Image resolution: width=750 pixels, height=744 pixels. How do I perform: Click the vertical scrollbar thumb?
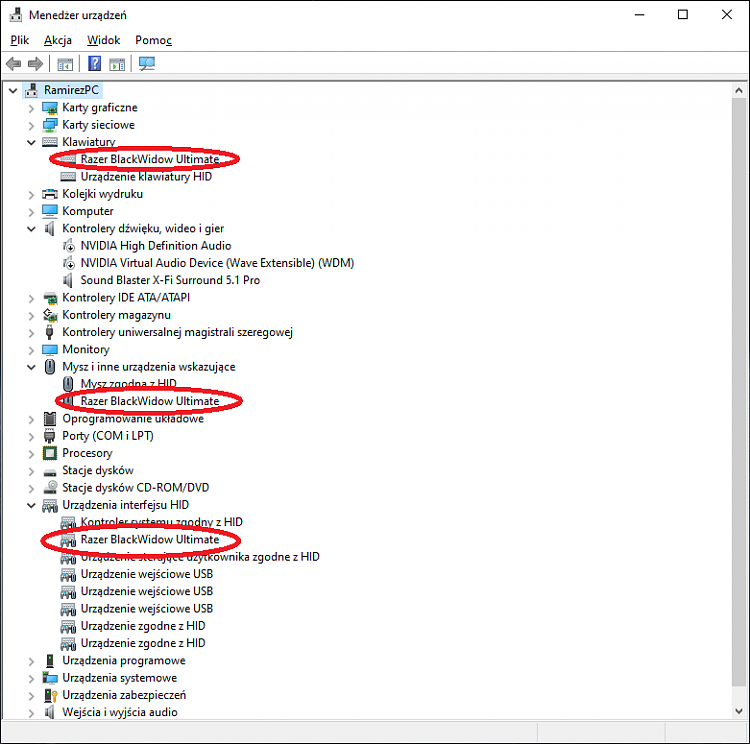(x=739, y=390)
